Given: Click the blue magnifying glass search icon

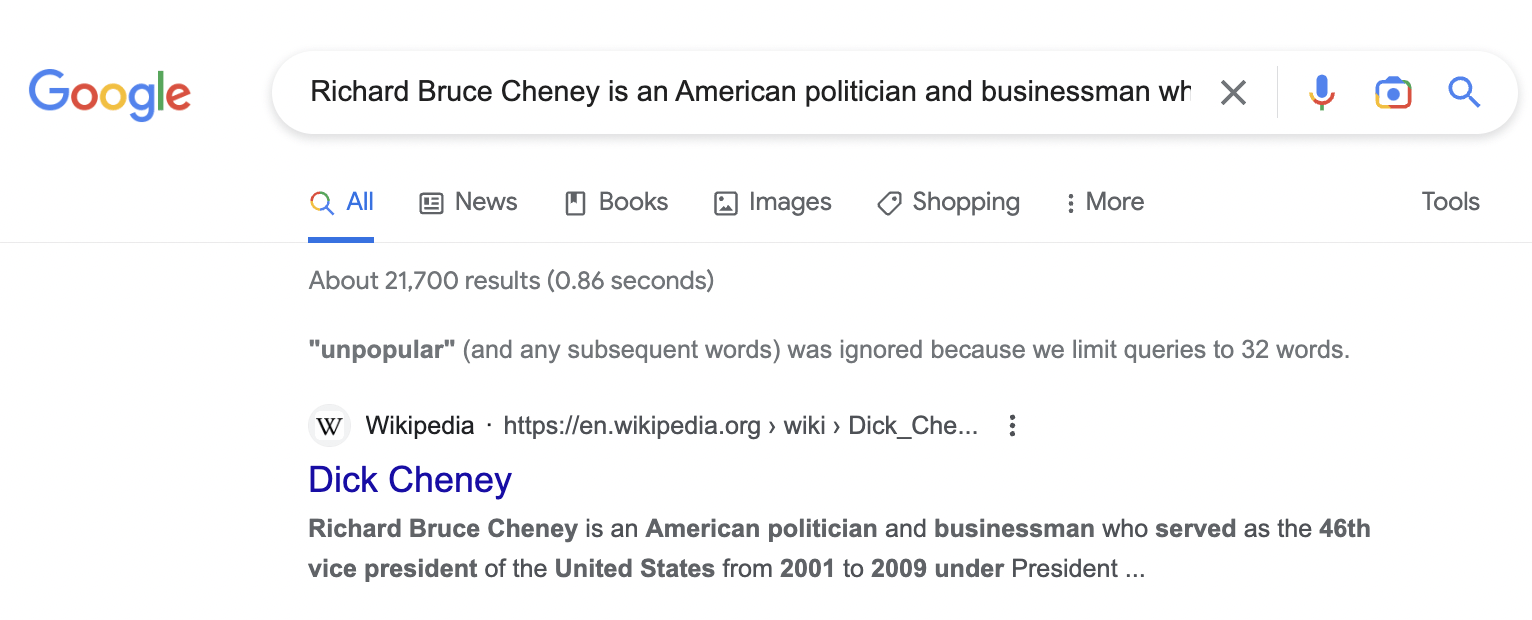Looking at the screenshot, I should click(x=1464, y=93).
